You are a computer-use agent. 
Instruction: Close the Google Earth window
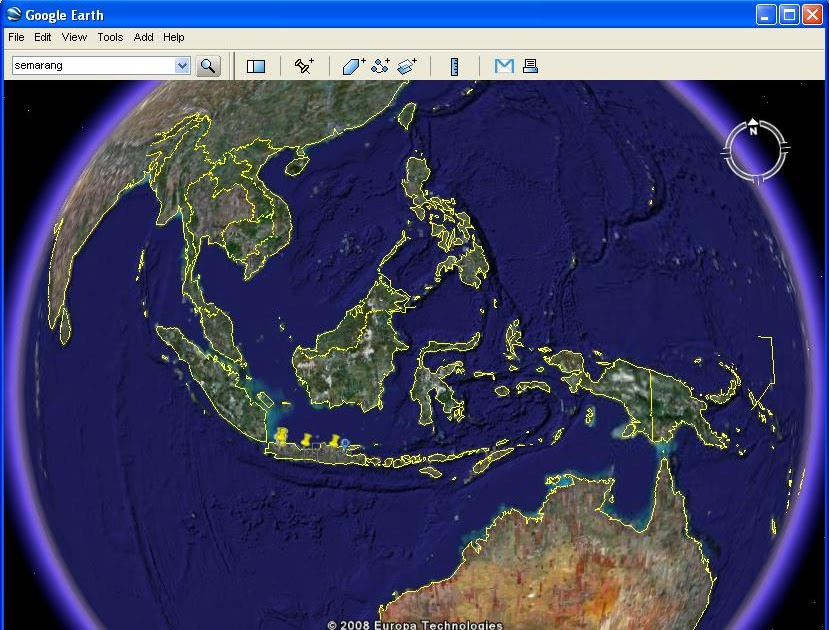point(813,15)
